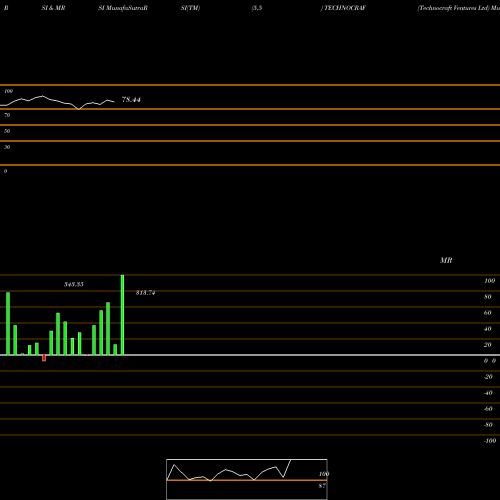Click the 87 label in the mini chart
The width and height of the screenshot is (500, 500).
322,486
